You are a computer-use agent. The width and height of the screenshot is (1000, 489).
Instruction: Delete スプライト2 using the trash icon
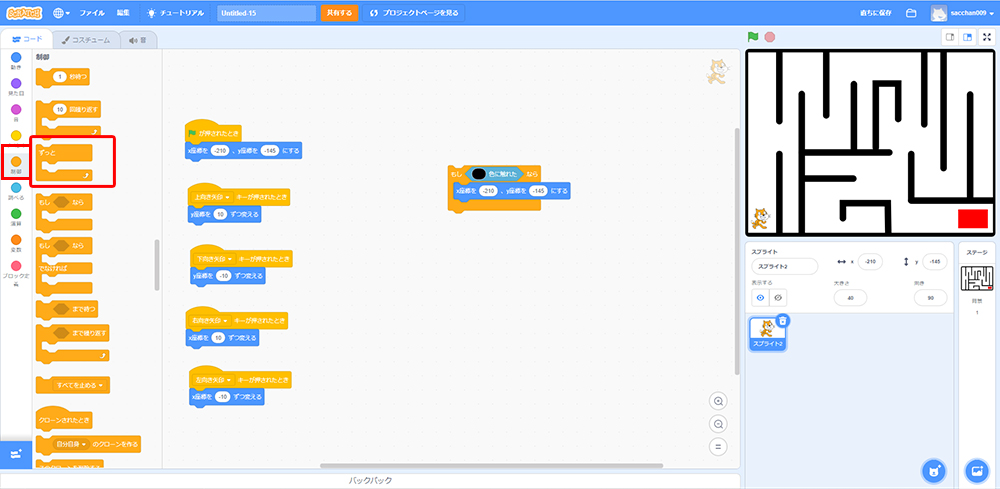point(783,320)
